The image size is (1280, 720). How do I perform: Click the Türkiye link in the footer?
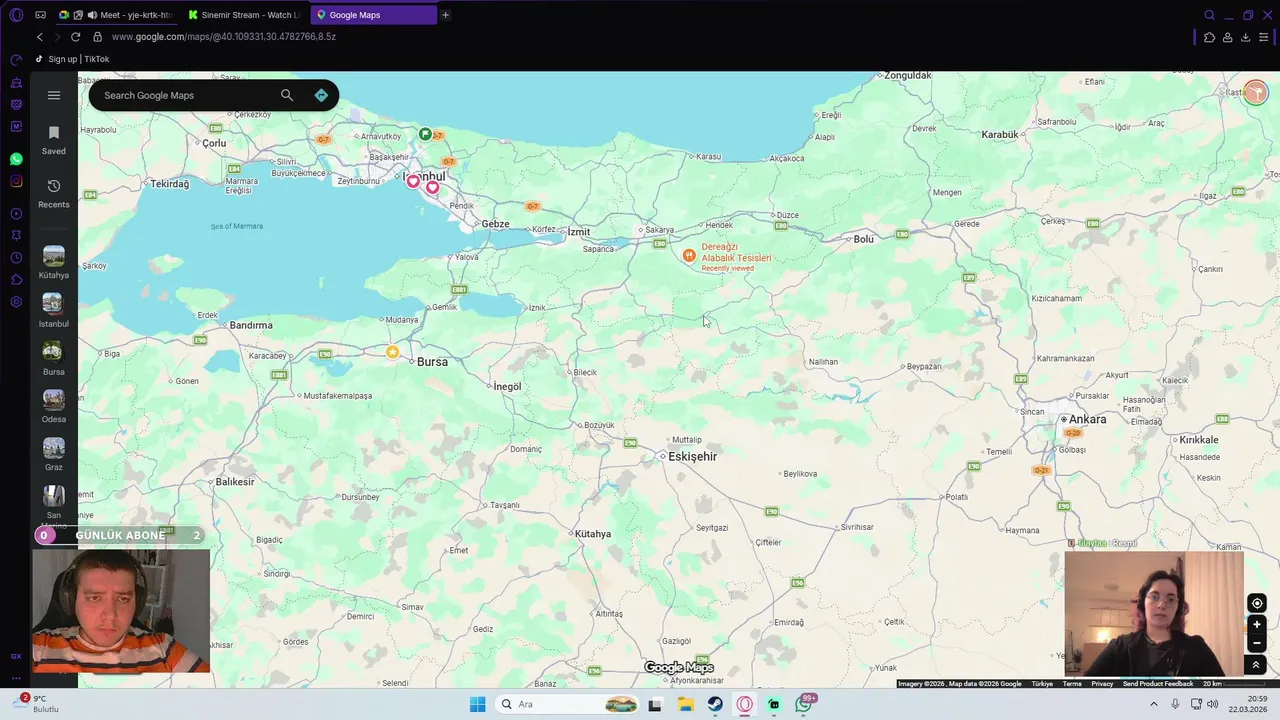coord(1042,684)
